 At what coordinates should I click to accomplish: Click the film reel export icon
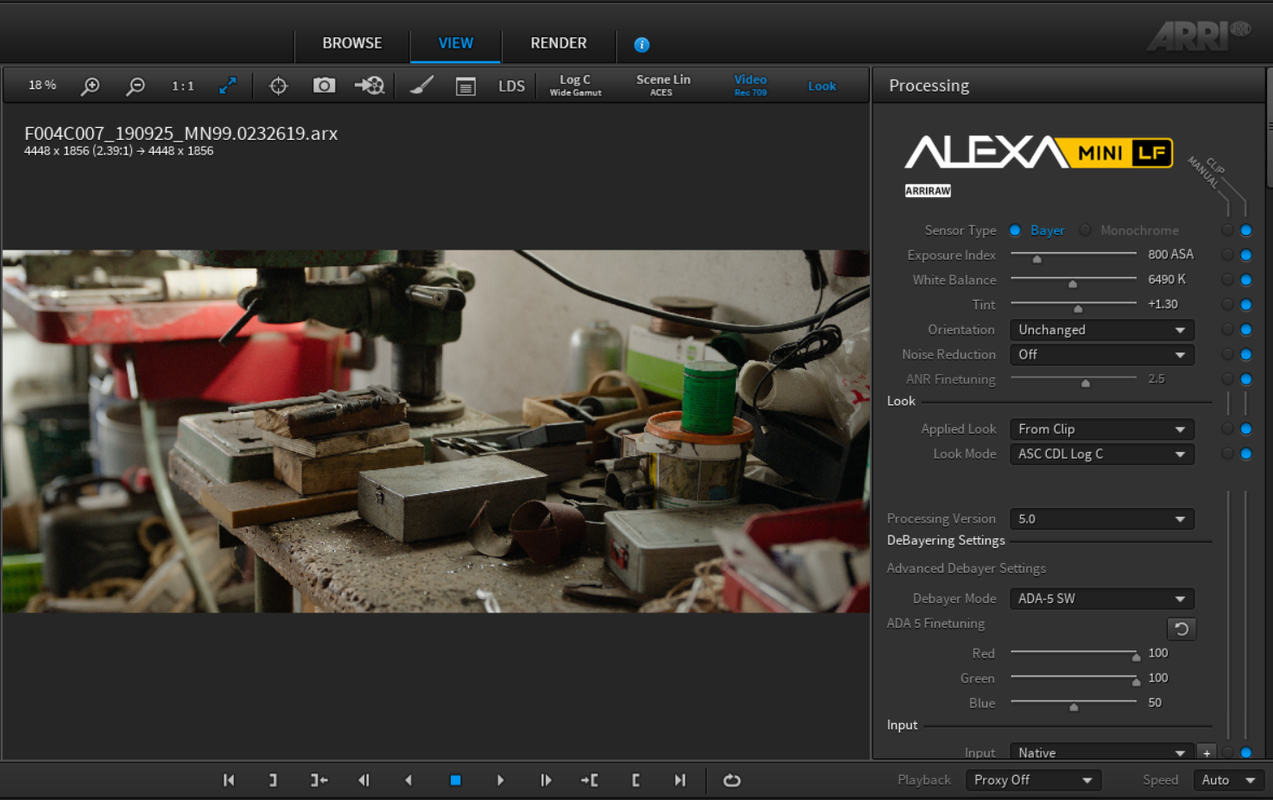click(x=369, y=86)
